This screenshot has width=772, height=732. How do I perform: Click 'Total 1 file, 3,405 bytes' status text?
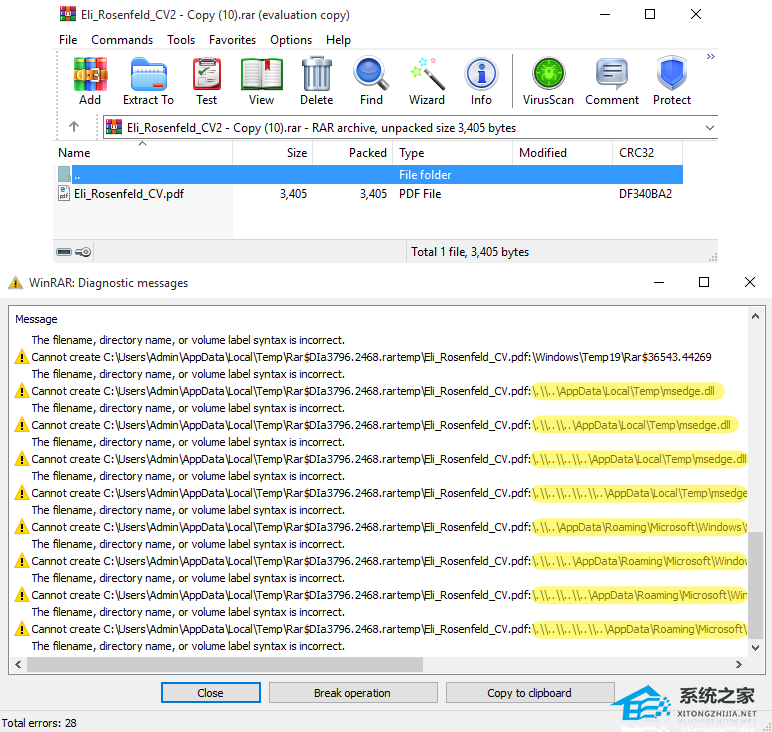[470, 252]
